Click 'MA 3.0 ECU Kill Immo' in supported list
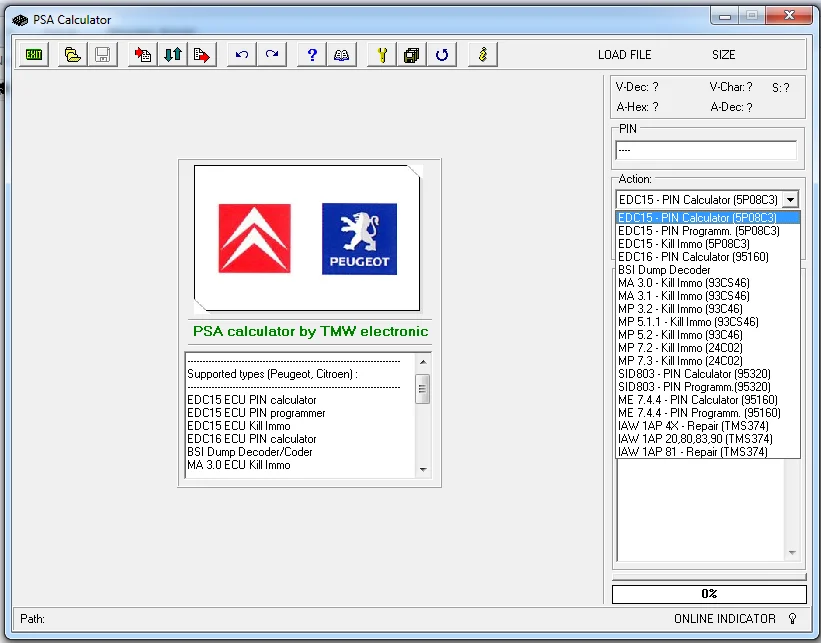 [x=239, y=465]
